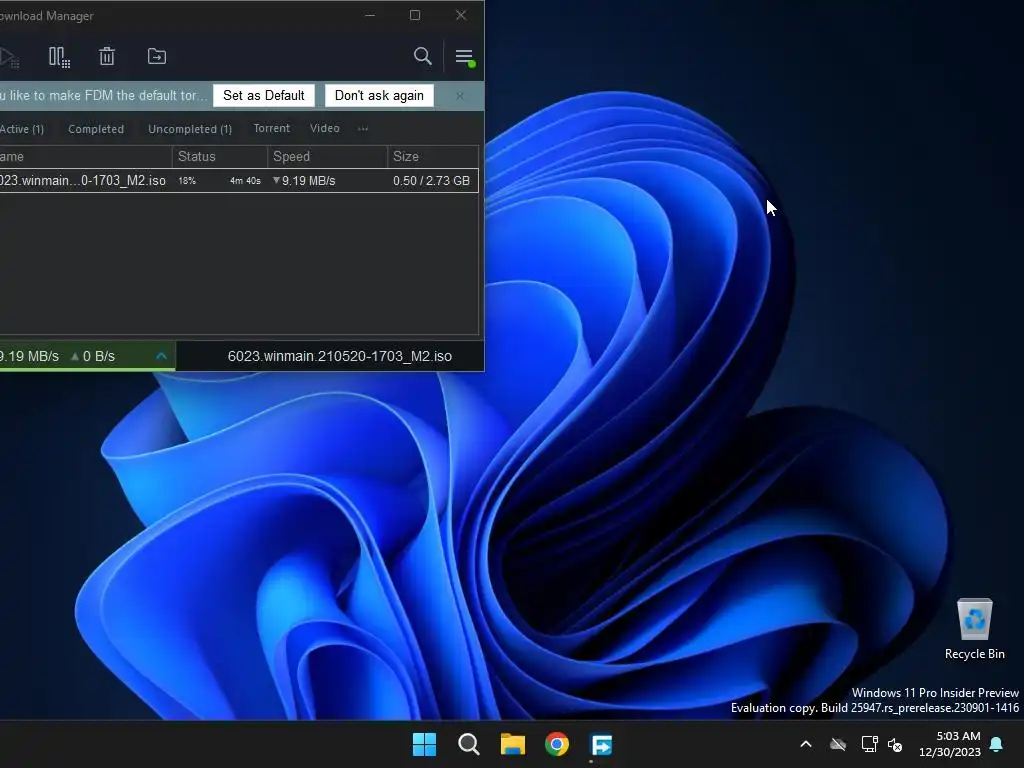Open the clock showing 5:03 AM
Screen dimensions: 1024x768
(950, 744)
